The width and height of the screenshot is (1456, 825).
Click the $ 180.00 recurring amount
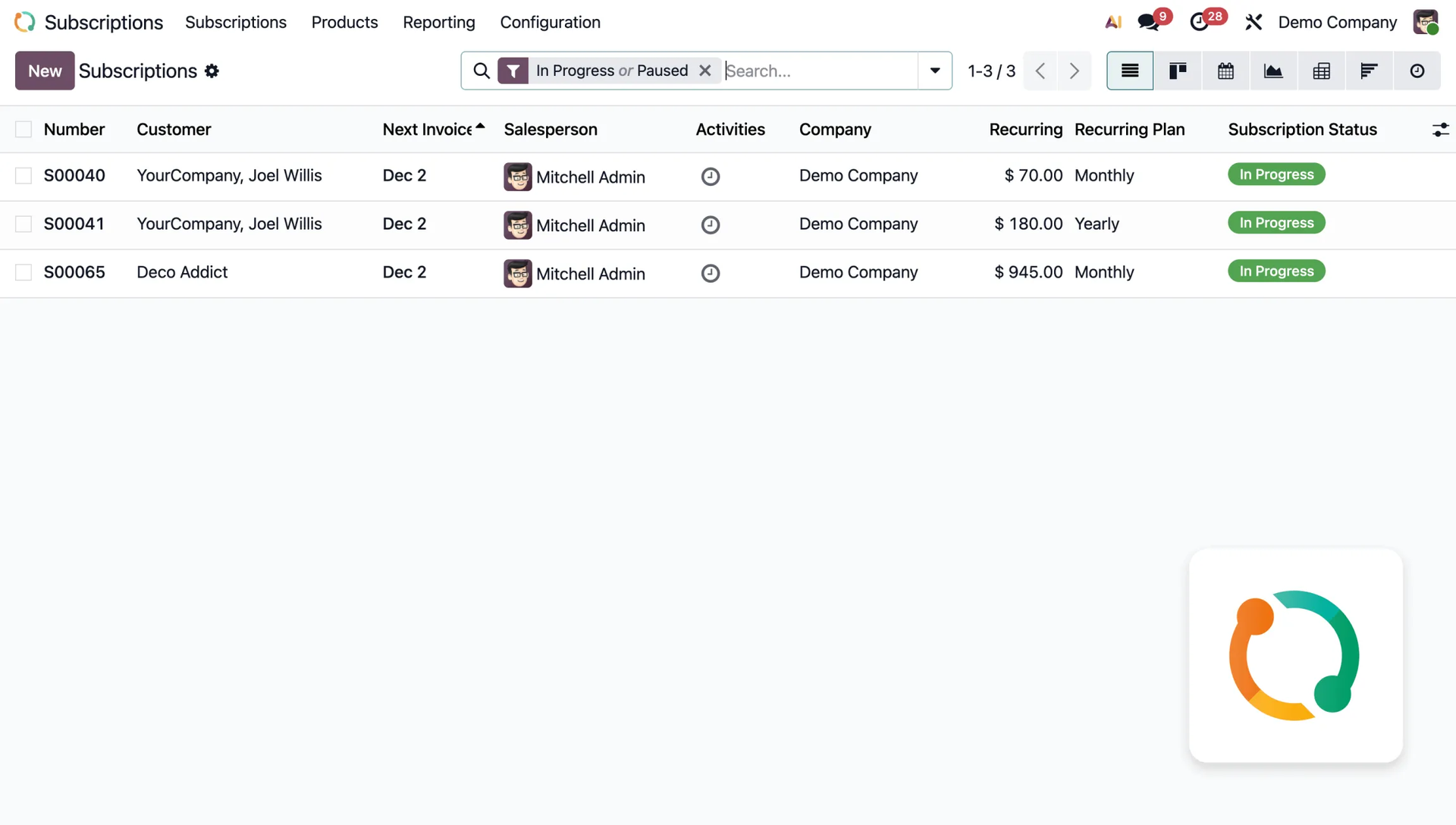click(1028, 224)
